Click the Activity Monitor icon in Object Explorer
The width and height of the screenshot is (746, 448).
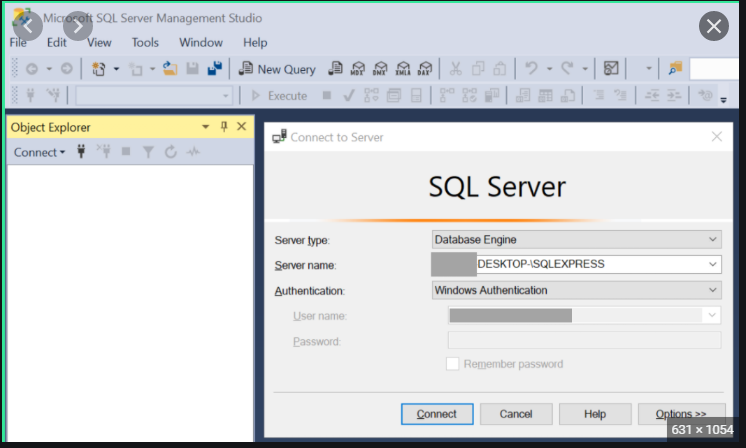pyautogui.click(x=193, y=152)
